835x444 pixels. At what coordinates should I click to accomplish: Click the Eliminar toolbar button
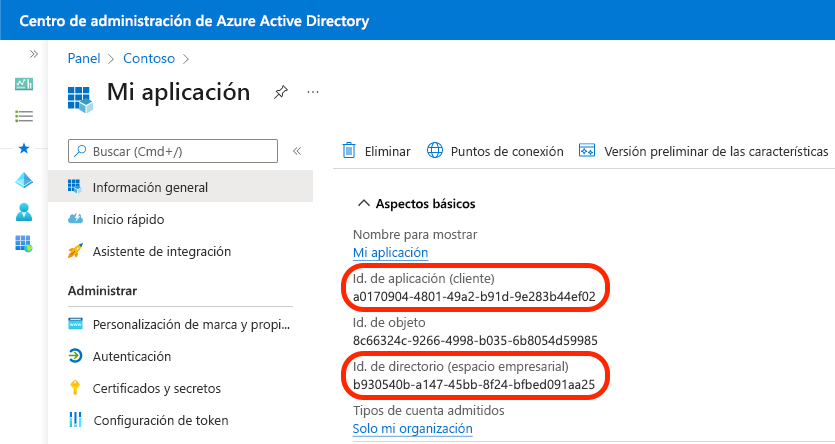(376, 151)
